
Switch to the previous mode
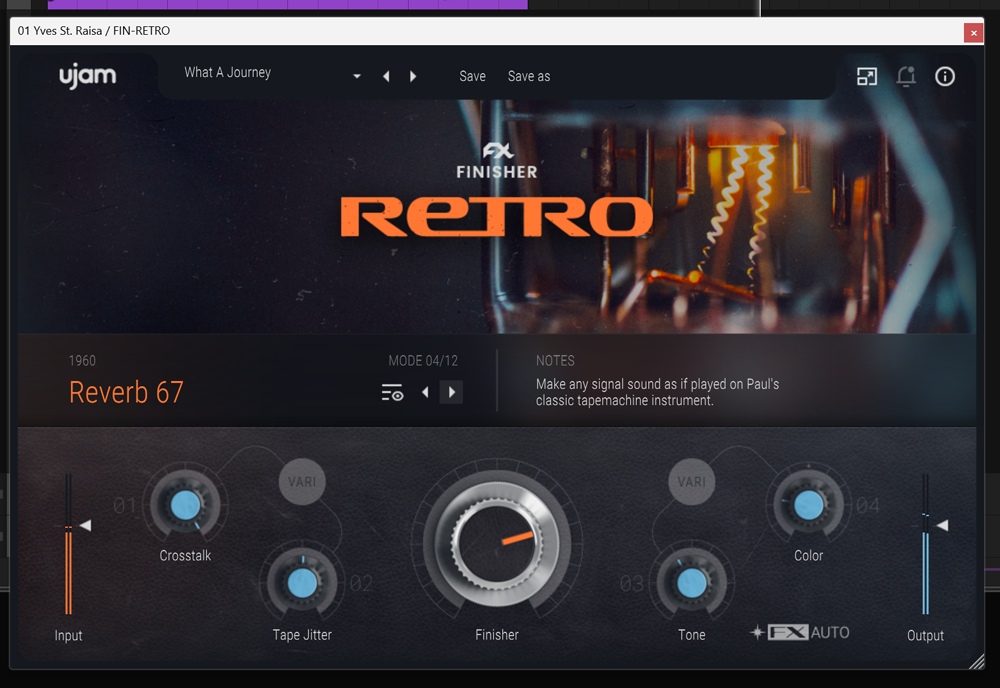pyautogui.click(x=425, y=392)
